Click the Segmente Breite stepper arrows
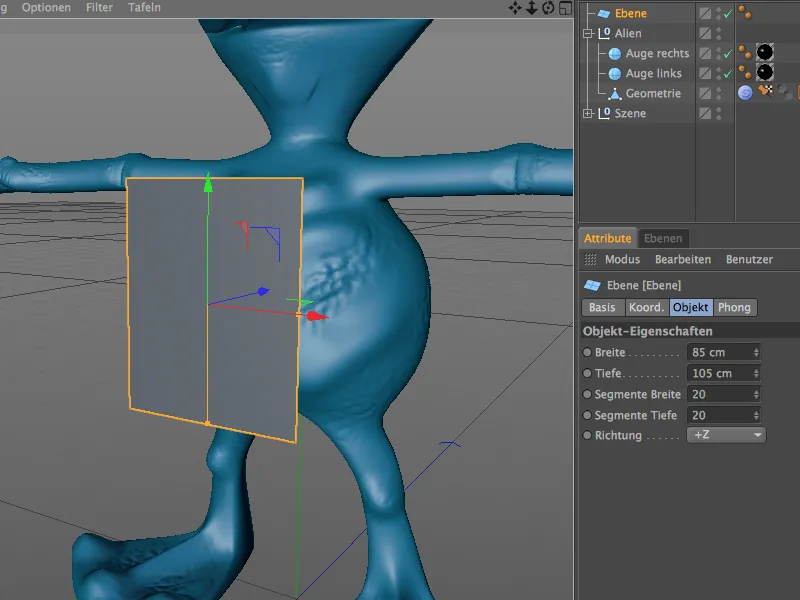This screenshot has width=800, height=600. (x=756, y=394)
